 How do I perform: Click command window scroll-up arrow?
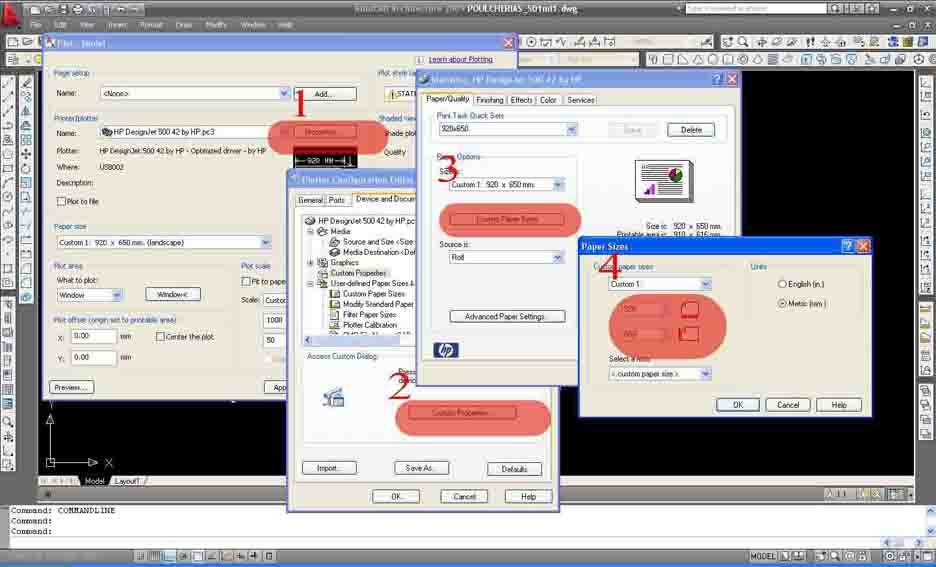click(x=930, y=511)
